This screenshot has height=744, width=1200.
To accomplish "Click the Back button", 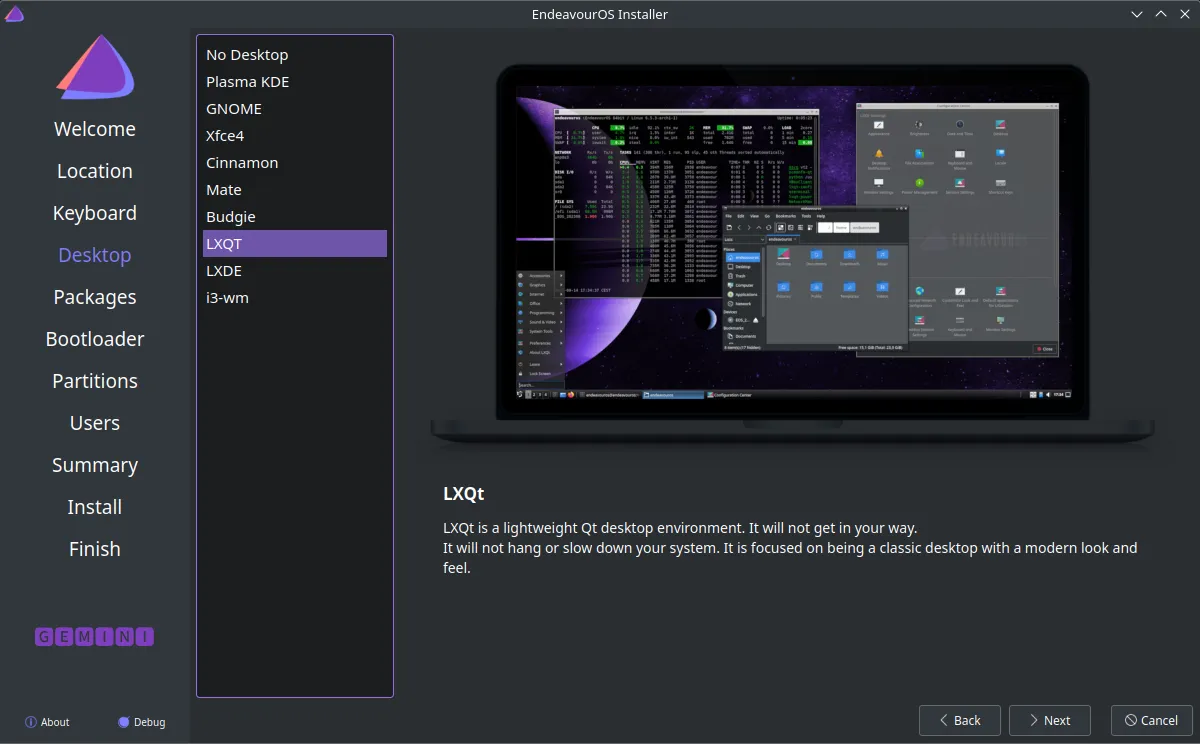I will tap(960, 720).
